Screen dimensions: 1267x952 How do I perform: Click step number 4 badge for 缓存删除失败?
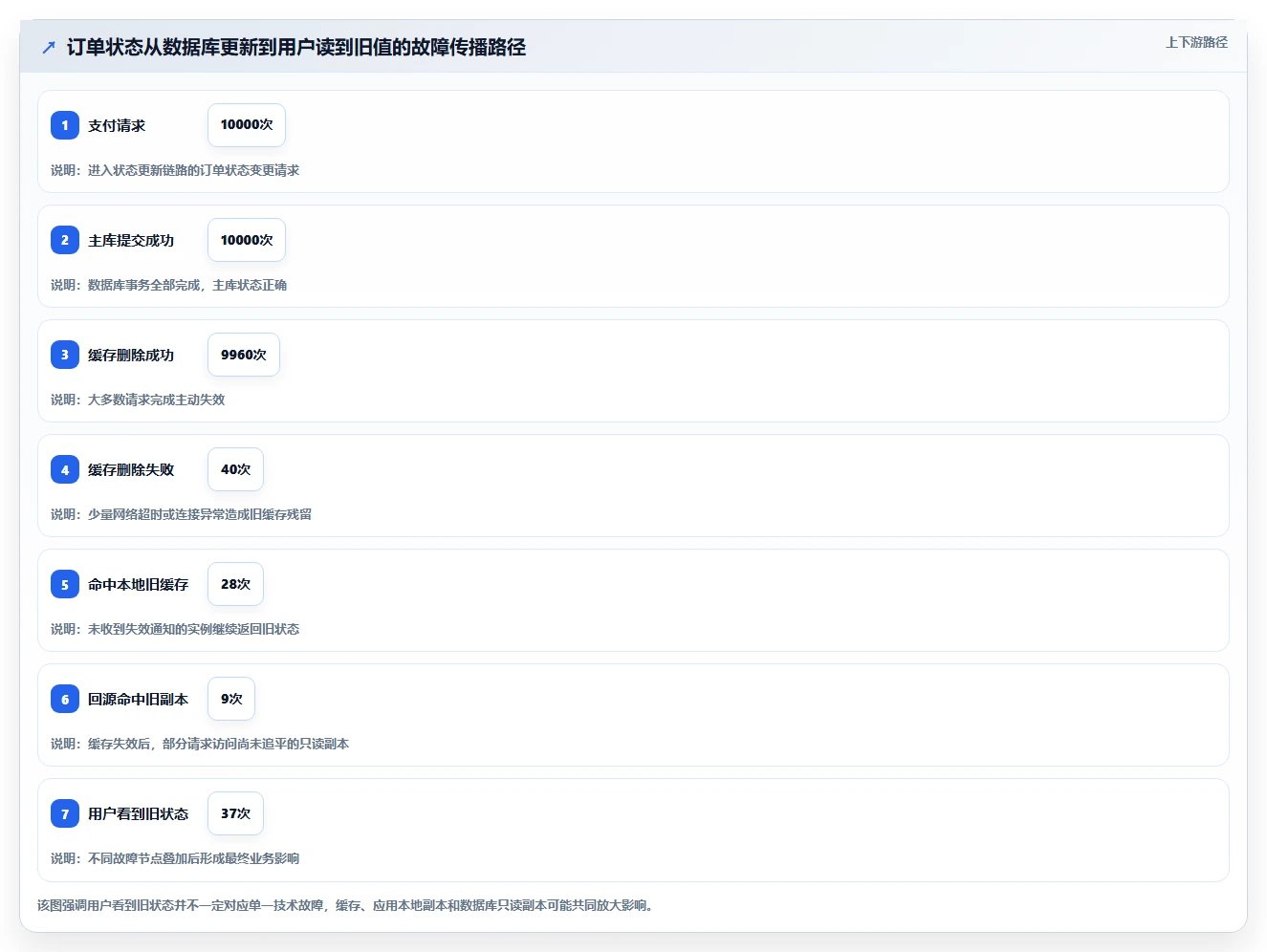tap(65, 469)
